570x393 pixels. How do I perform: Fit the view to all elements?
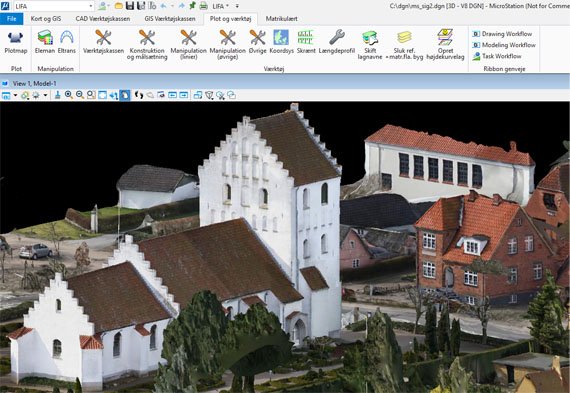pyautogui.click(x=103, y=95)
